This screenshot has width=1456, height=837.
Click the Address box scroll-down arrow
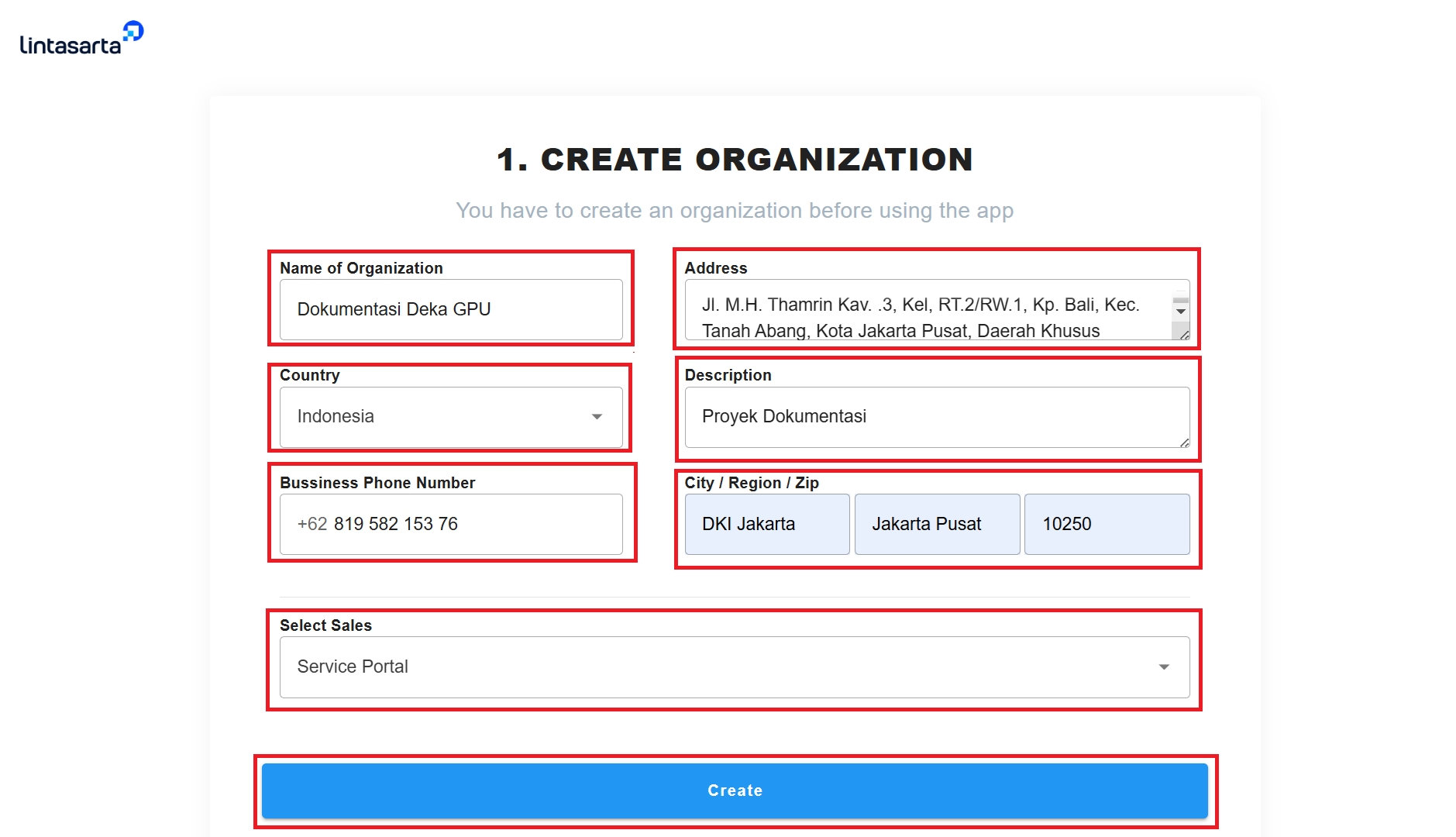point(1180,312)
